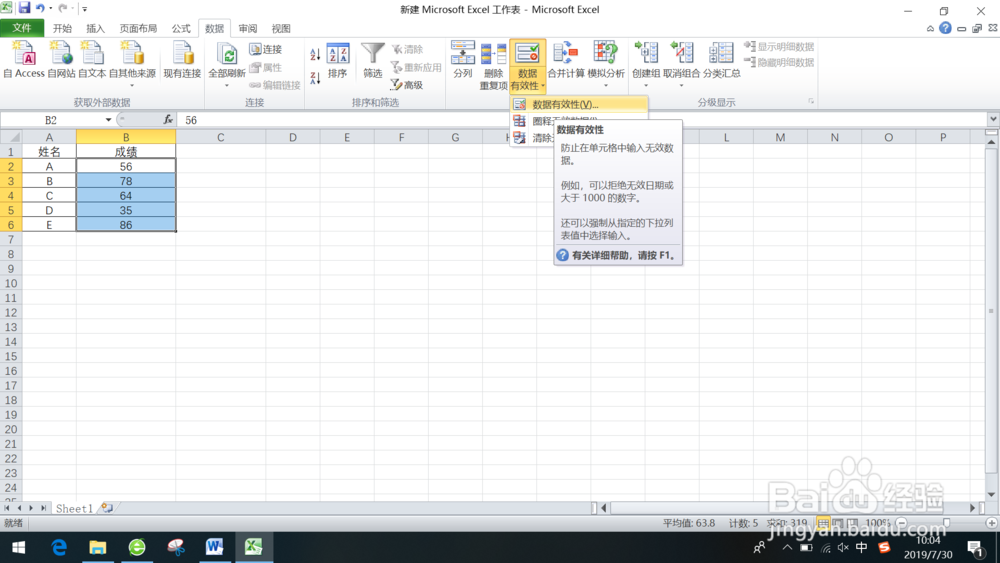
Task: Click cell B3 containing 78
Action: 126,181
